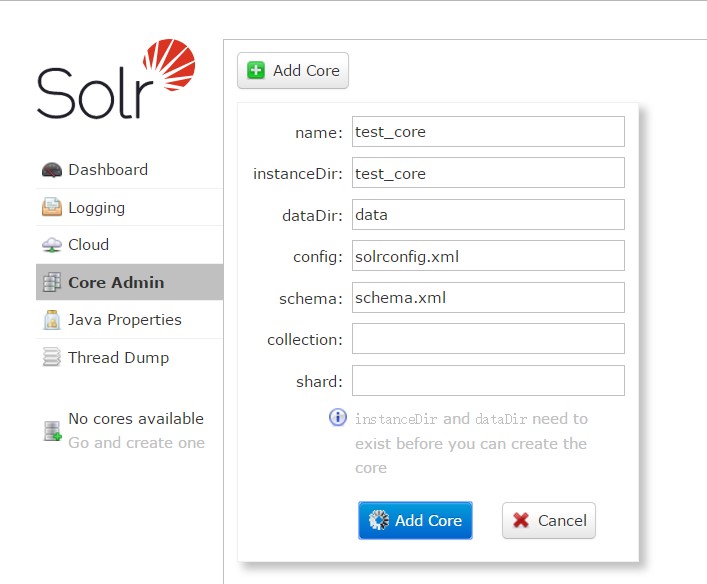The height and width of the screenshot is (584, 707).
Task: Click the 'Go and create one' link
Action: tap(136, 443)
